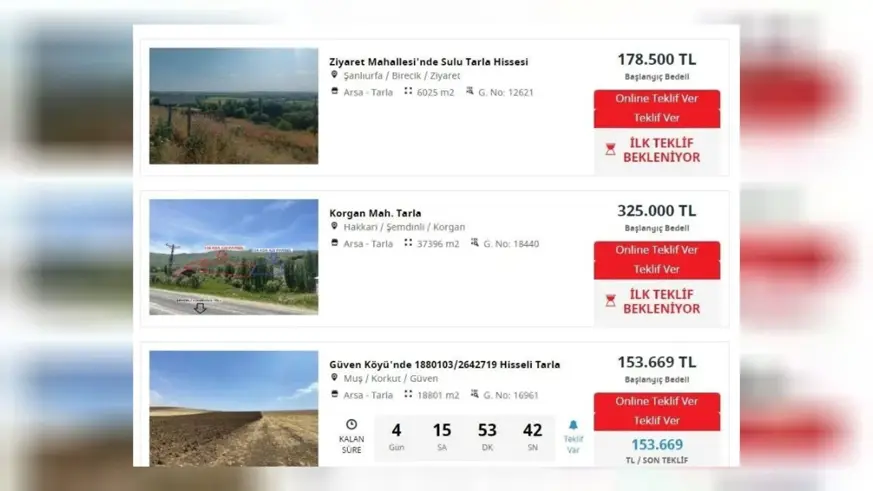873x491 pixels.
Task: Click Online Teklif Ver for Güven Köyü listing
Action: 656,401
